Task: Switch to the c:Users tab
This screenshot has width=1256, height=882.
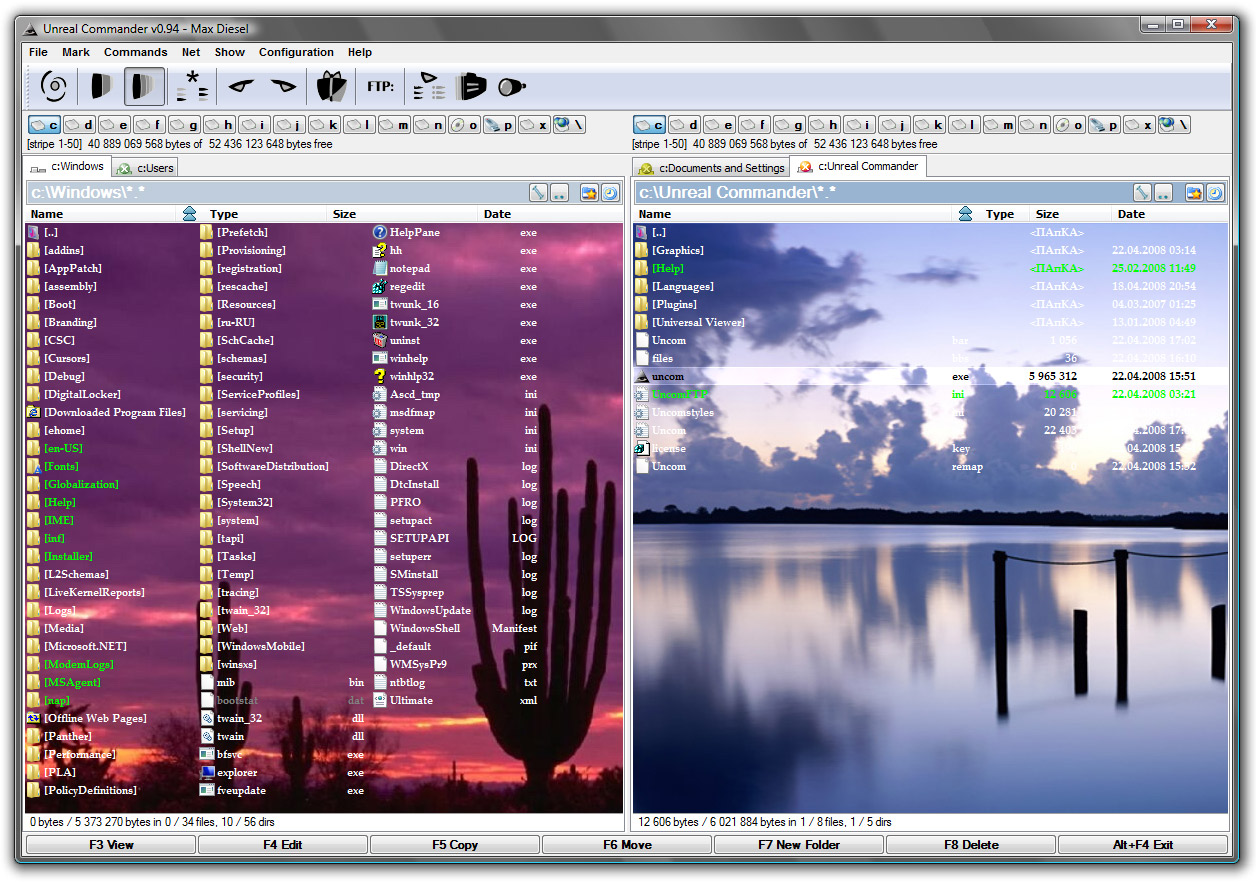Action: 145,168
